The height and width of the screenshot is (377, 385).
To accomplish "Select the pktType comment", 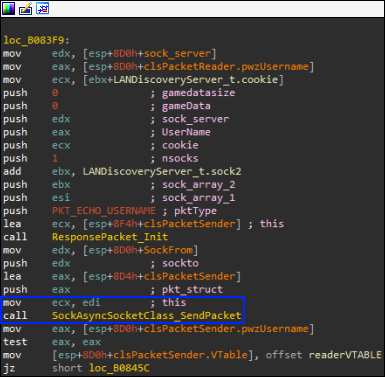I will (195, 211).
